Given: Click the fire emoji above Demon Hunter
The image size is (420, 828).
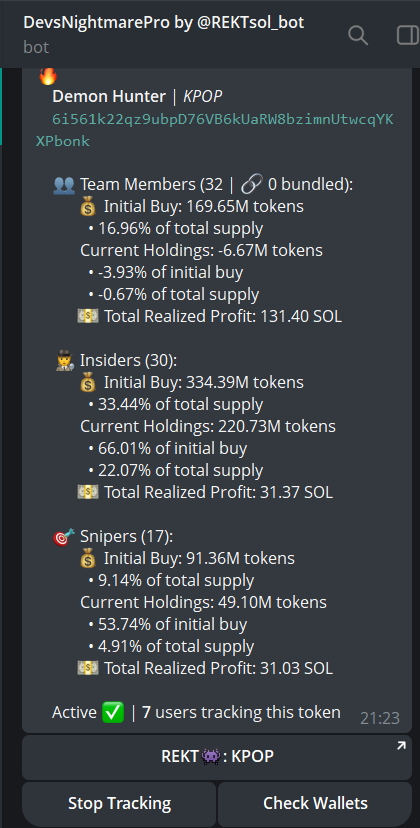Looking at the screenshot, I should [48, 77].
